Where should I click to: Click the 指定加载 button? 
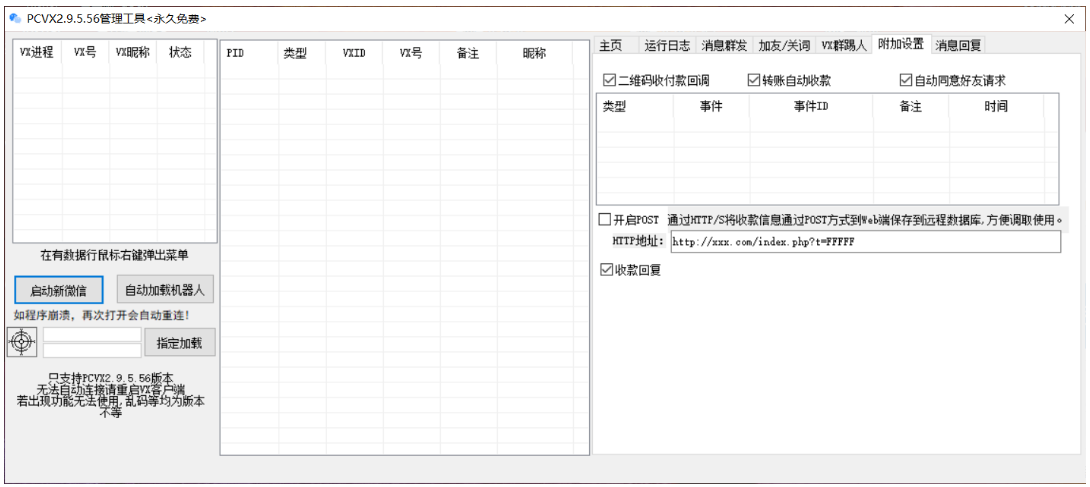(180, 342)
